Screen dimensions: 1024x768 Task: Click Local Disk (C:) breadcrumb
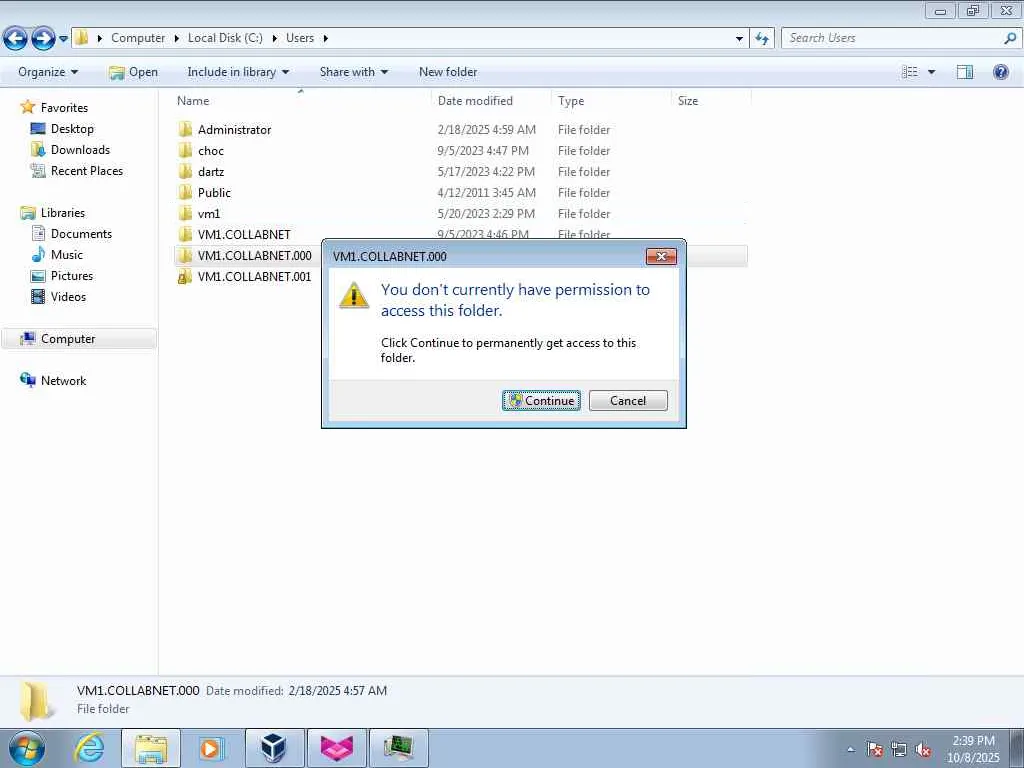(225, 38)
